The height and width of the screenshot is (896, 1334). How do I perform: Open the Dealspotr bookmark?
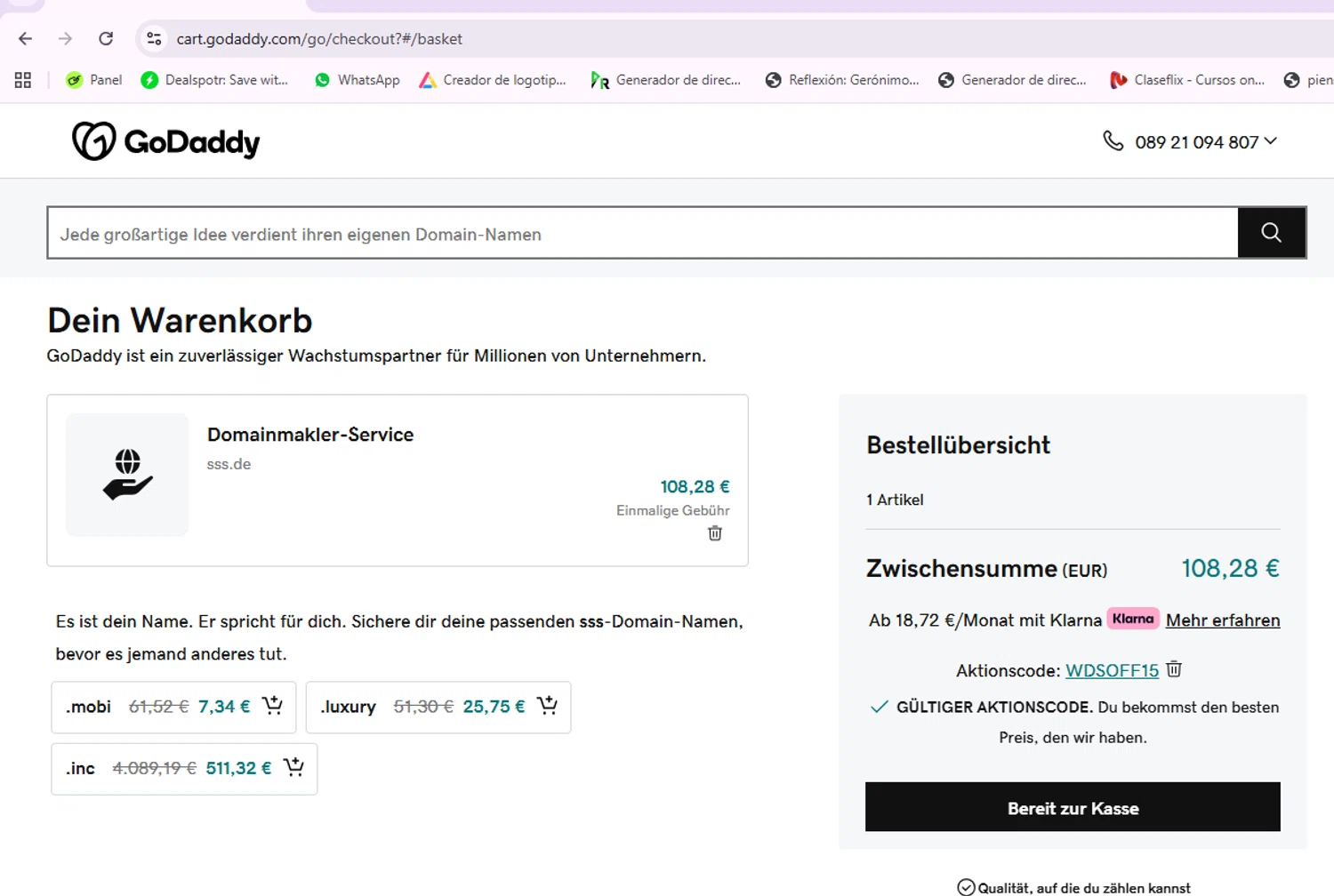pyautogui.click(x=214, y=80)
